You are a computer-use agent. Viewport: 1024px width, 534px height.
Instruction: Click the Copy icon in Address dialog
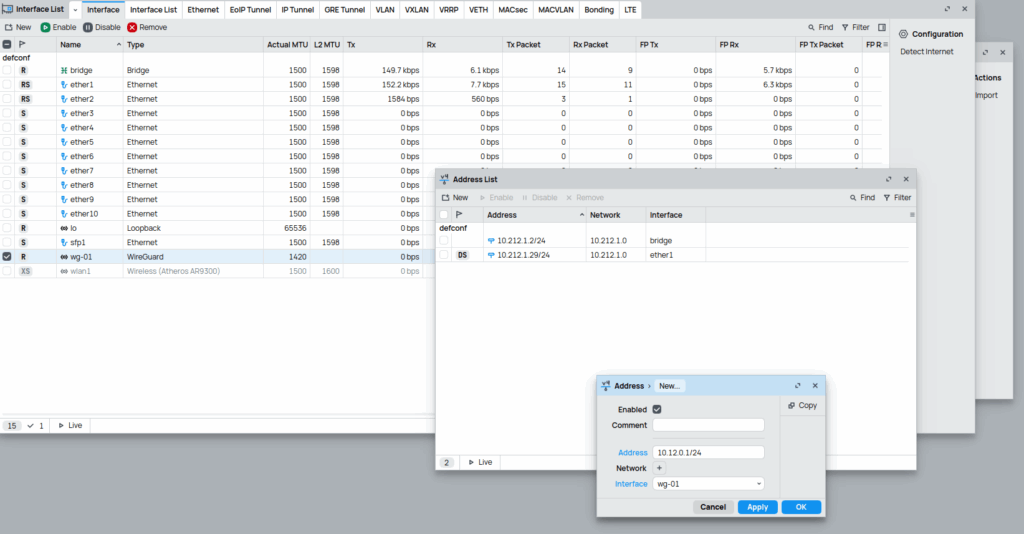click(x=791, y=405)
